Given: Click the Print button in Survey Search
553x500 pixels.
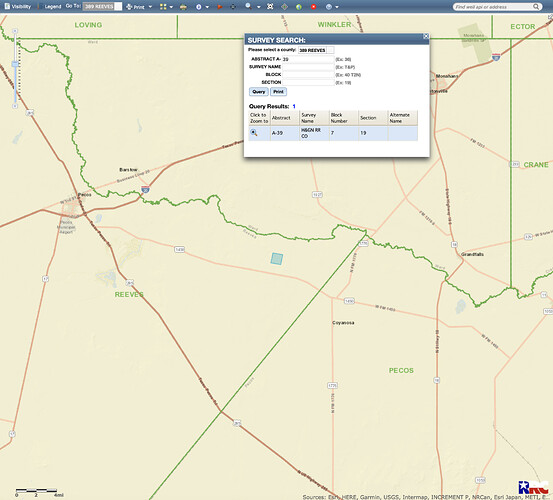Looking at the screenshot, I should pos(278,92).
